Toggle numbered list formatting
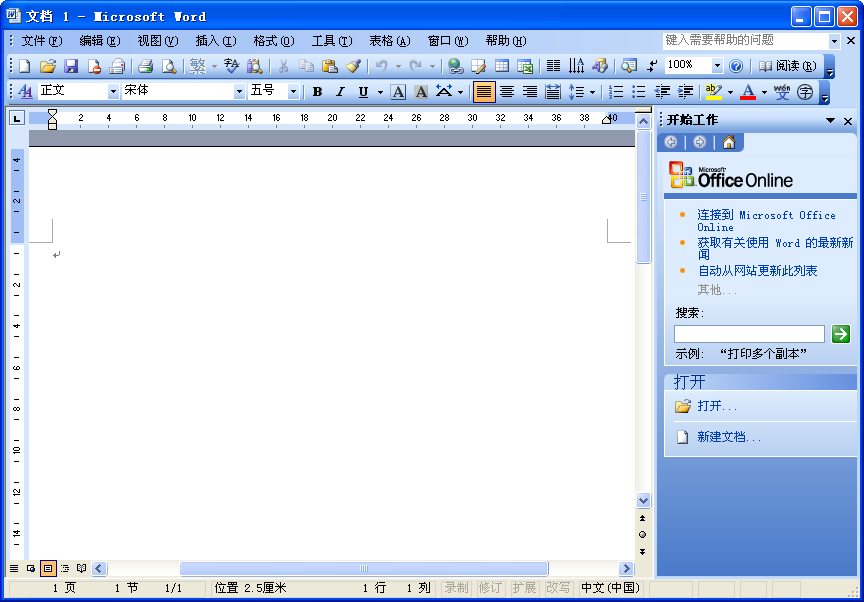The height and width of the screenshot is (602, 864). point(616,91)
